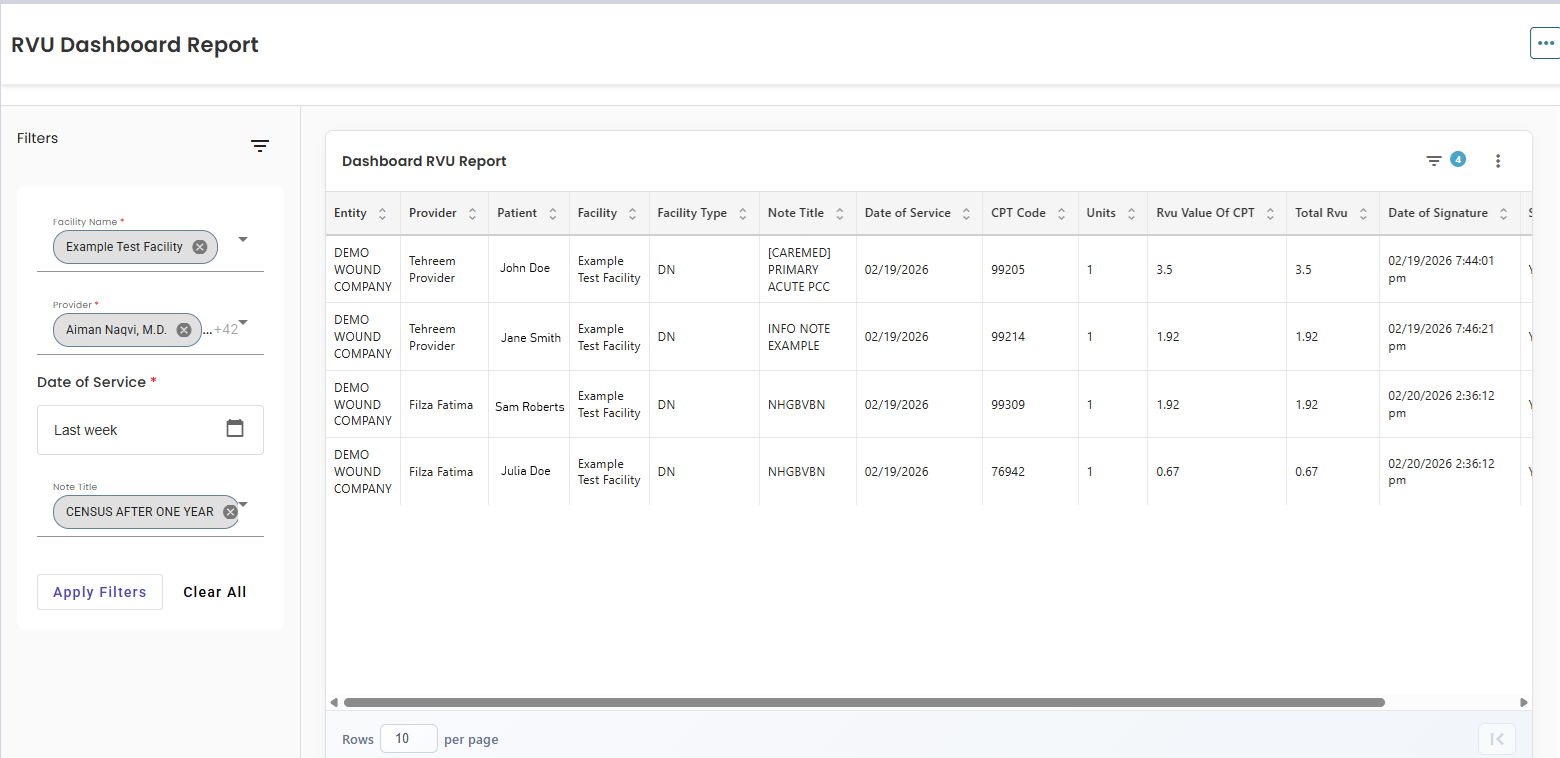Expand the Provider dropdown
The height and width of the screenshot is (758, 1560).
(243, 322)
